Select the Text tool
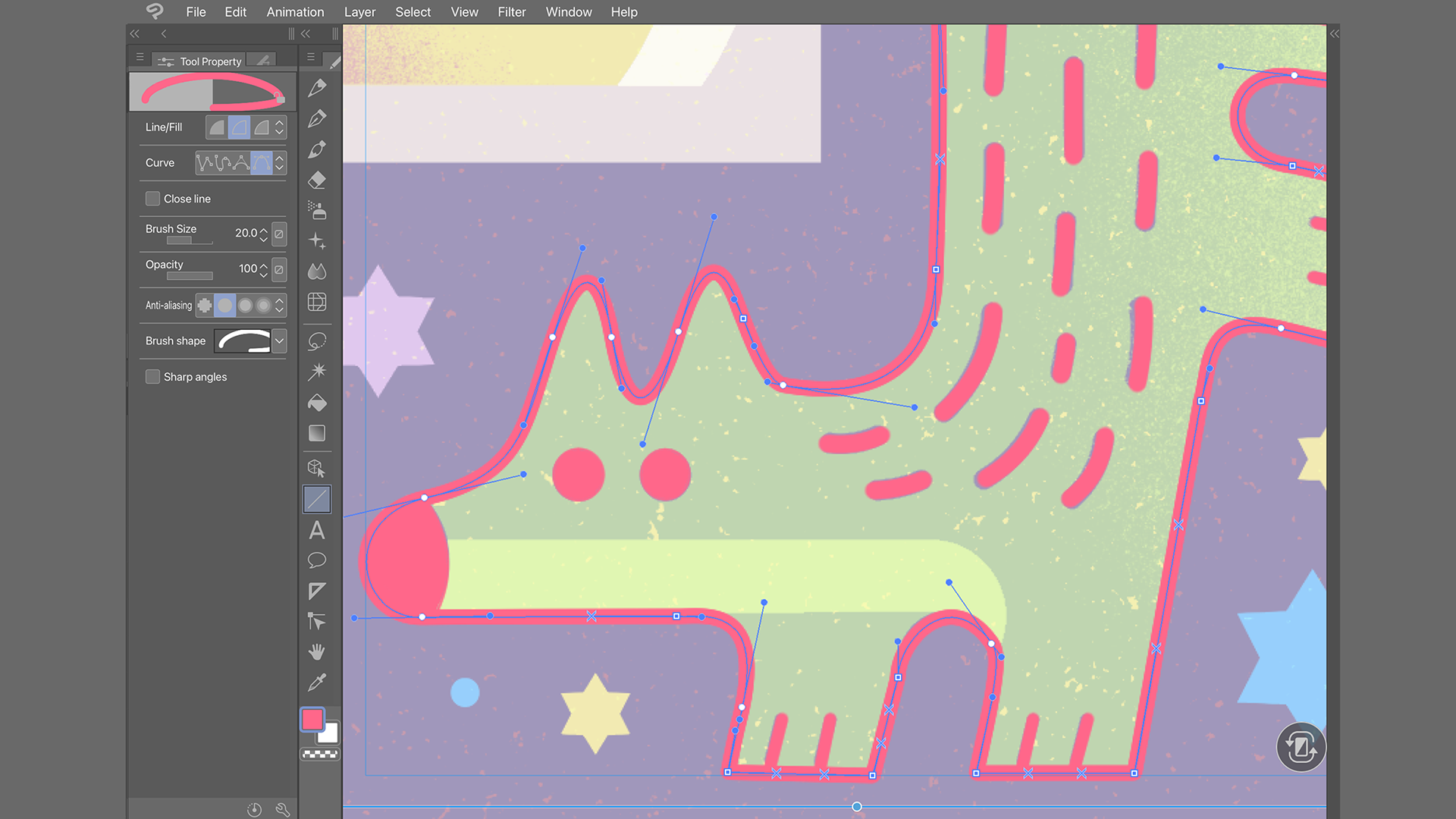Viewport: 1456px width, 819px height. [x=317, y=530]
